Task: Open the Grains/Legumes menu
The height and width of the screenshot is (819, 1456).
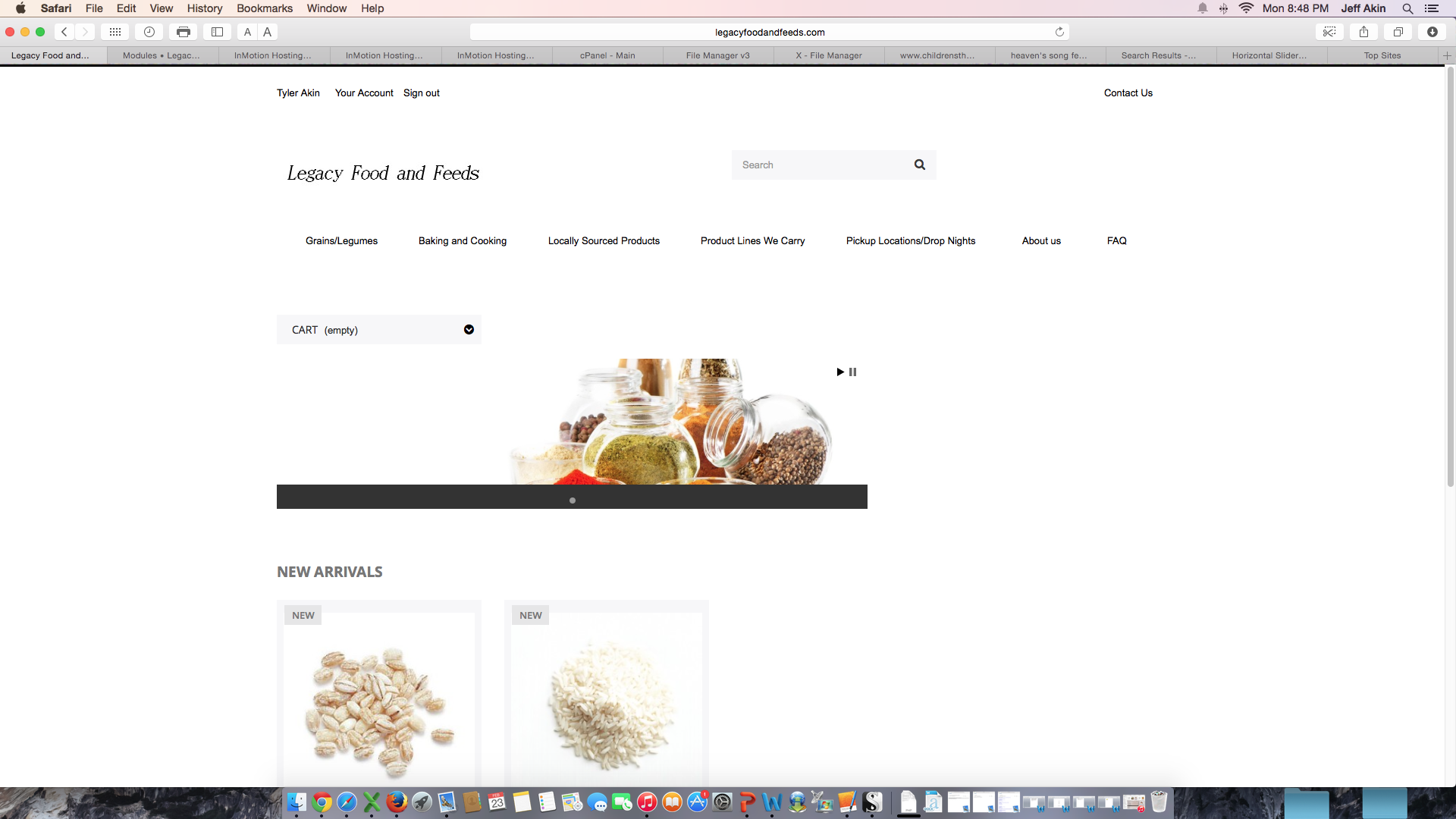Action: tap(341, 240)
